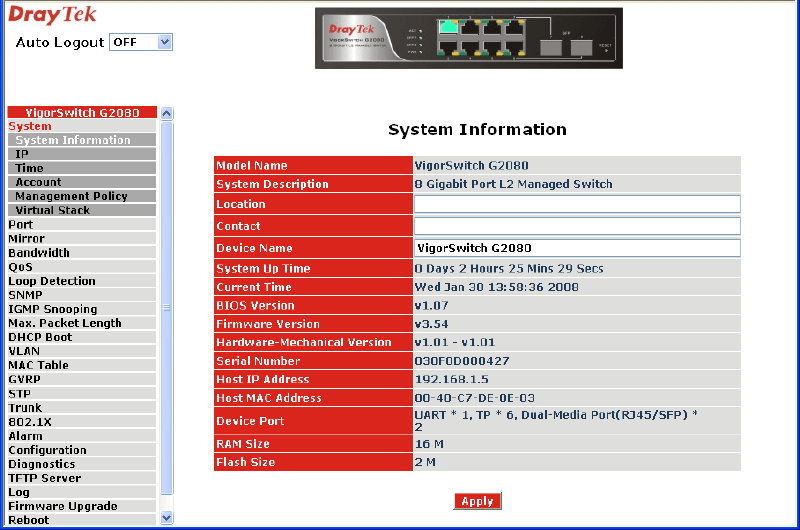This screenshot has width=800, height=530.
Task: Open the MAC Table menu
Action: pyautogui.click(x=82, y=365)
